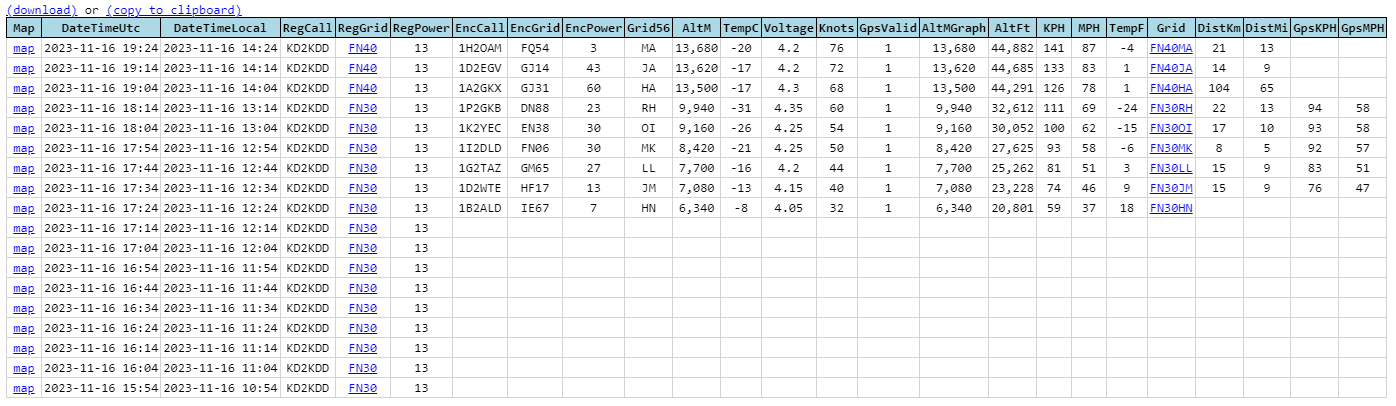Open map link for 18:14 UTC row
The height and width of the screenshot is (406, 1396).
[23, 108]
